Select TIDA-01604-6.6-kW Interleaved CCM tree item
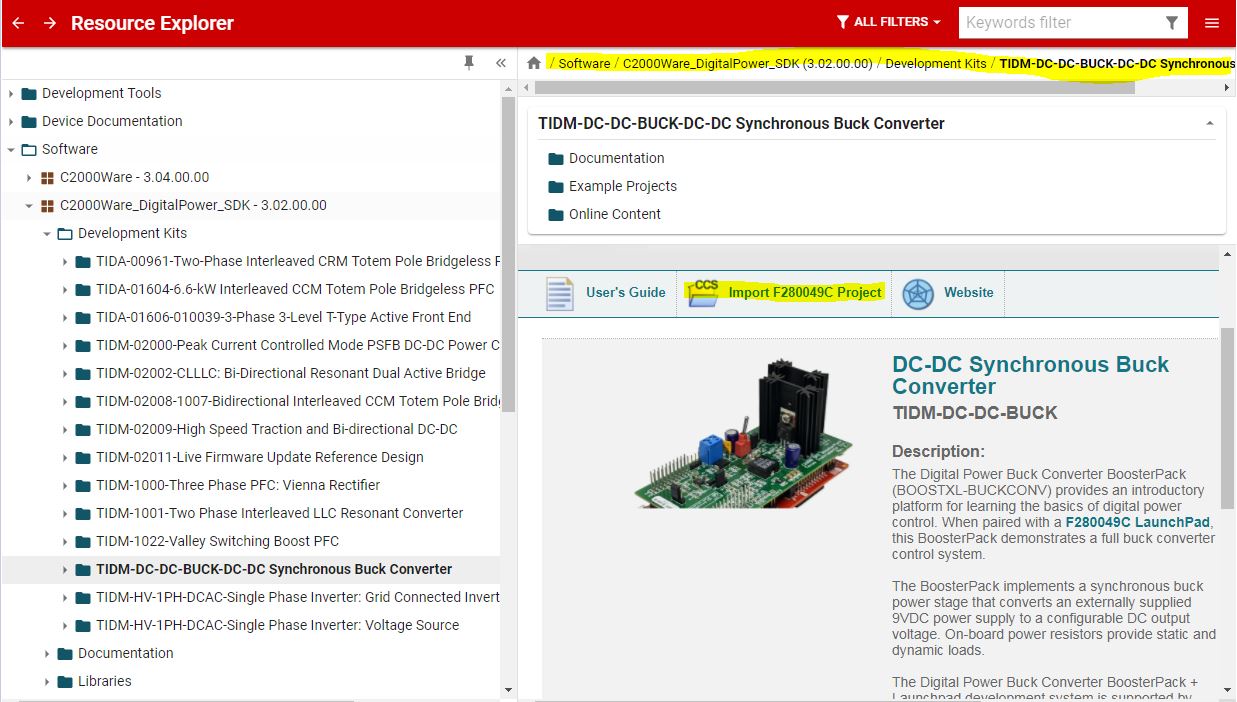Screen dimensions: 1237x702 click(x=295, y=289)
